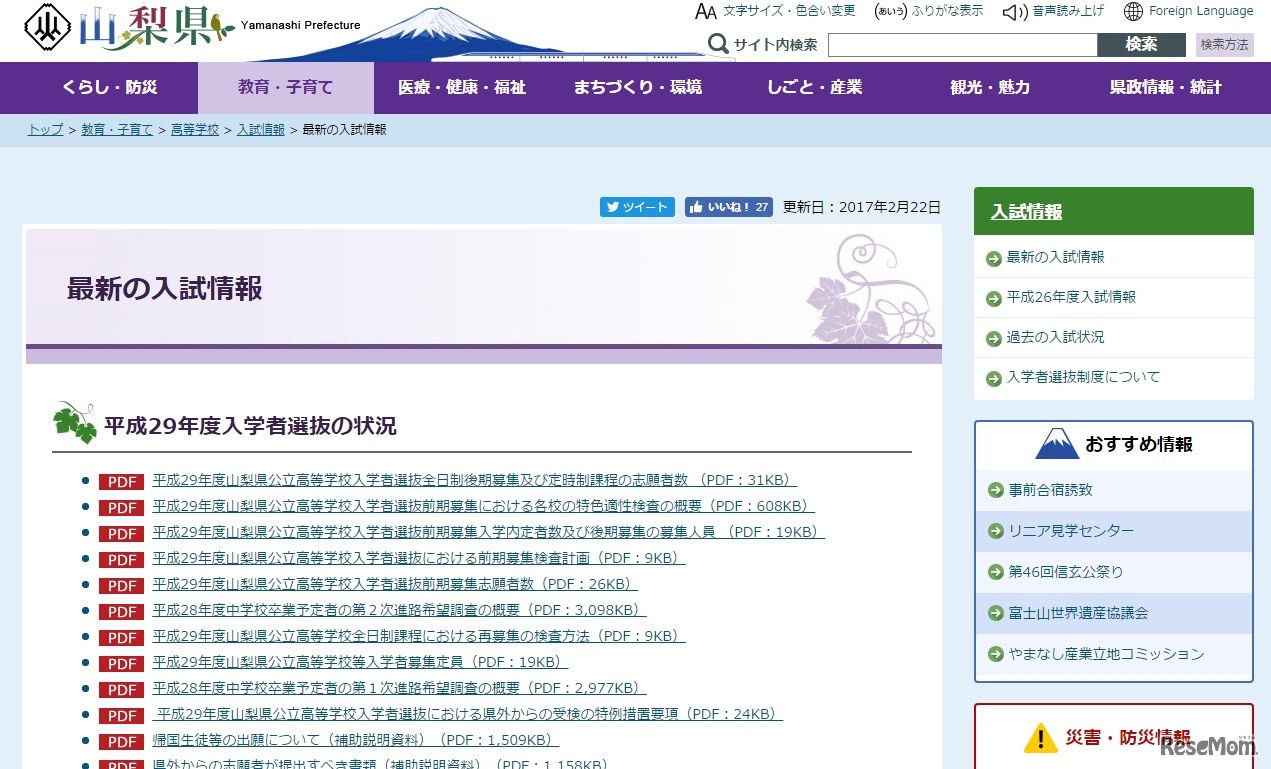
Task: Open the 検索方法 search help
Action: click(x=1224, y=45)
